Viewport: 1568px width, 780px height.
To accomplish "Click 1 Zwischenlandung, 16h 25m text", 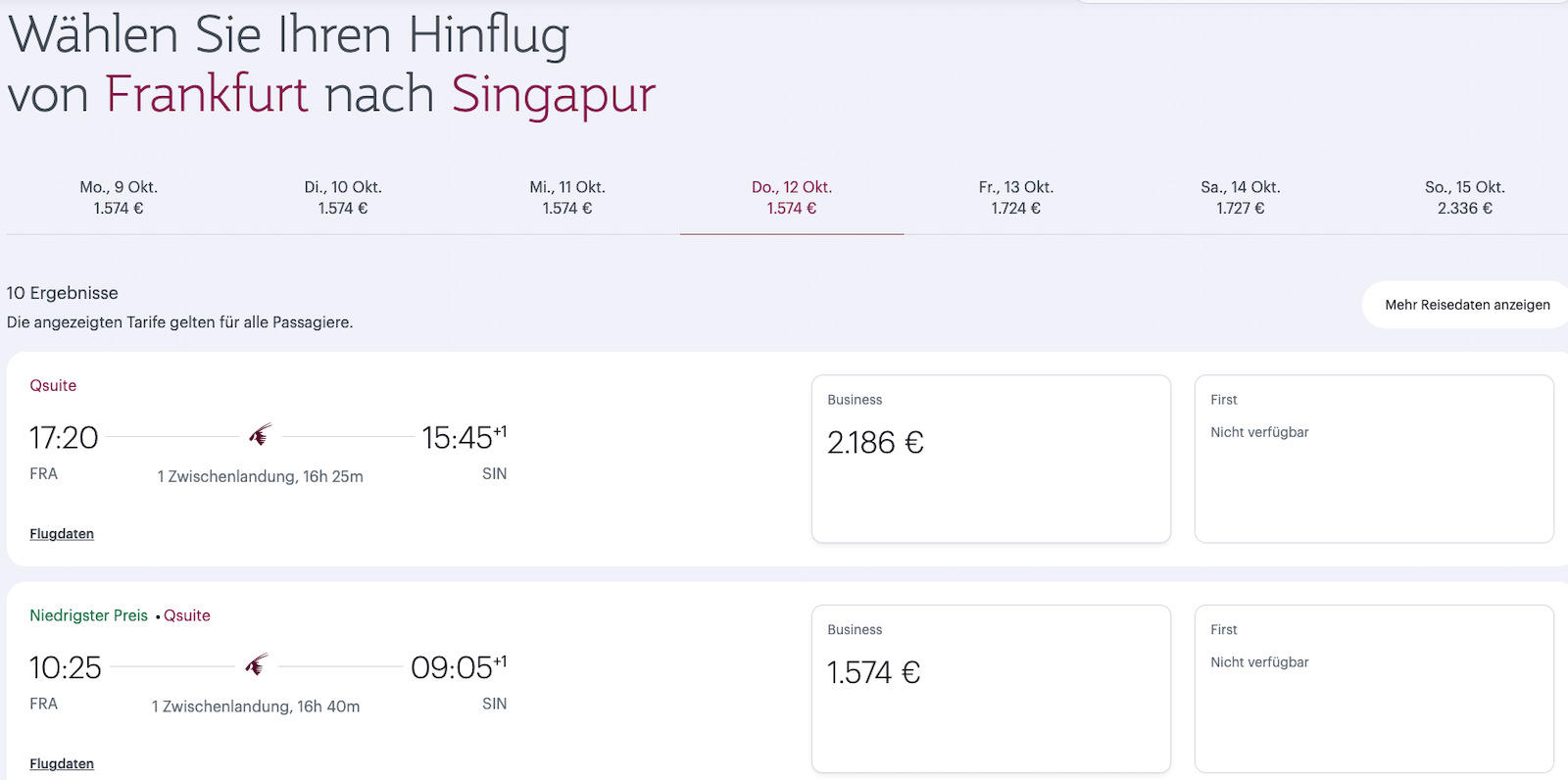I will point(261,477).
